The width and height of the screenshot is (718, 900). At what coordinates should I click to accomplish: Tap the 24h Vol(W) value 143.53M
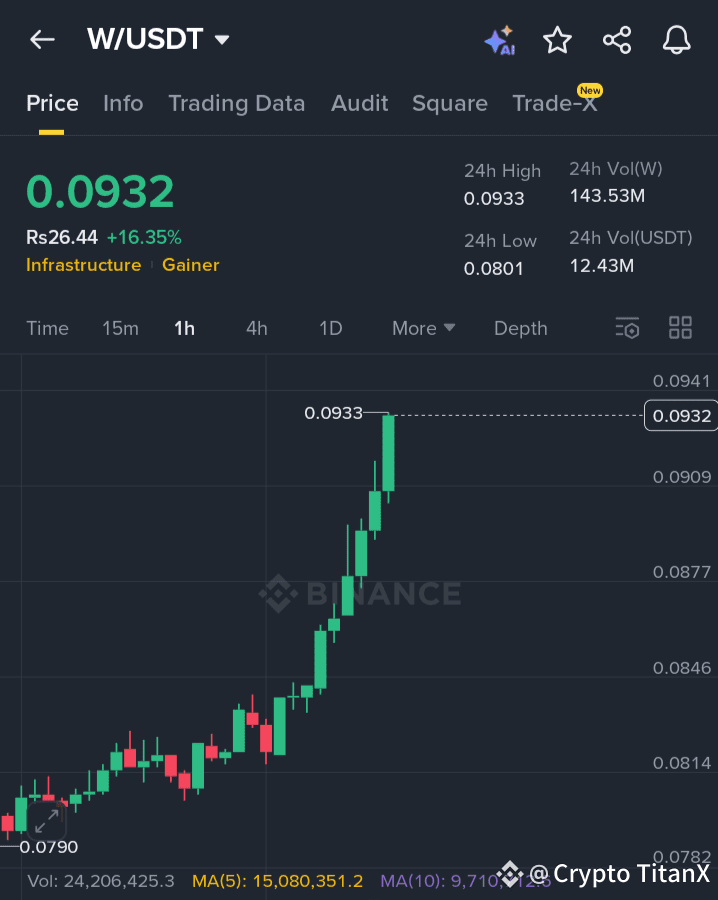pos(607,196)
